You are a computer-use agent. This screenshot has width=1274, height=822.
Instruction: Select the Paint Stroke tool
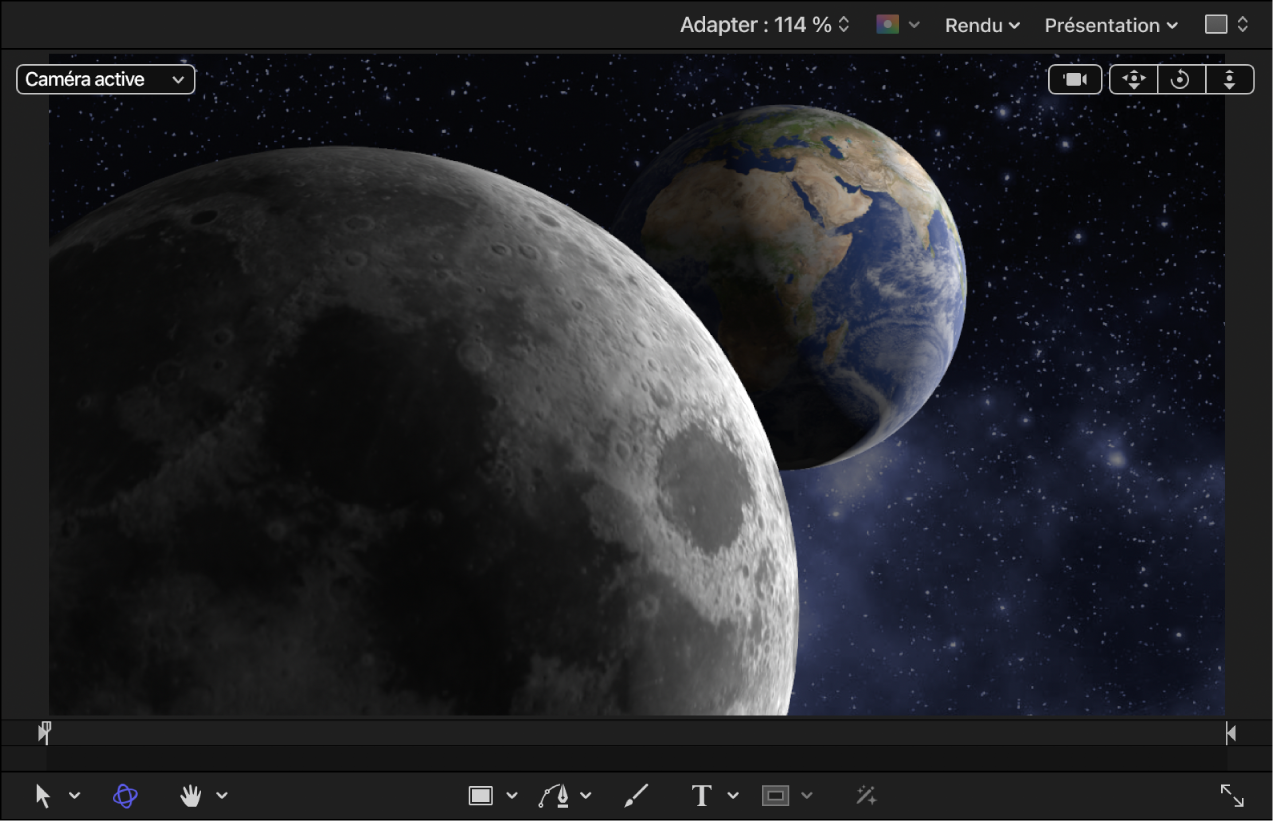(x=636, y=795)
